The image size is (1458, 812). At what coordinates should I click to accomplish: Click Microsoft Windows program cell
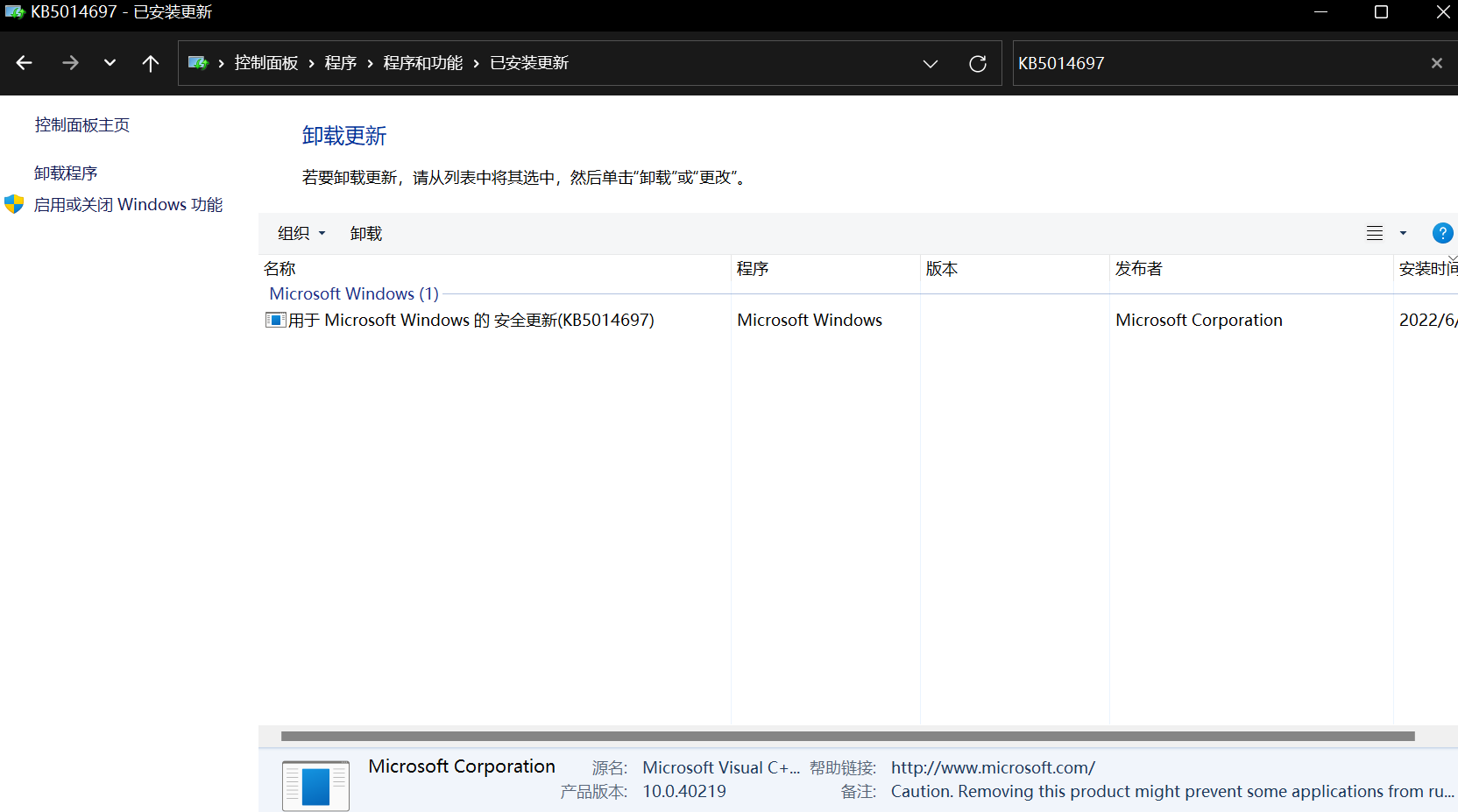click(x=810, y=321)
